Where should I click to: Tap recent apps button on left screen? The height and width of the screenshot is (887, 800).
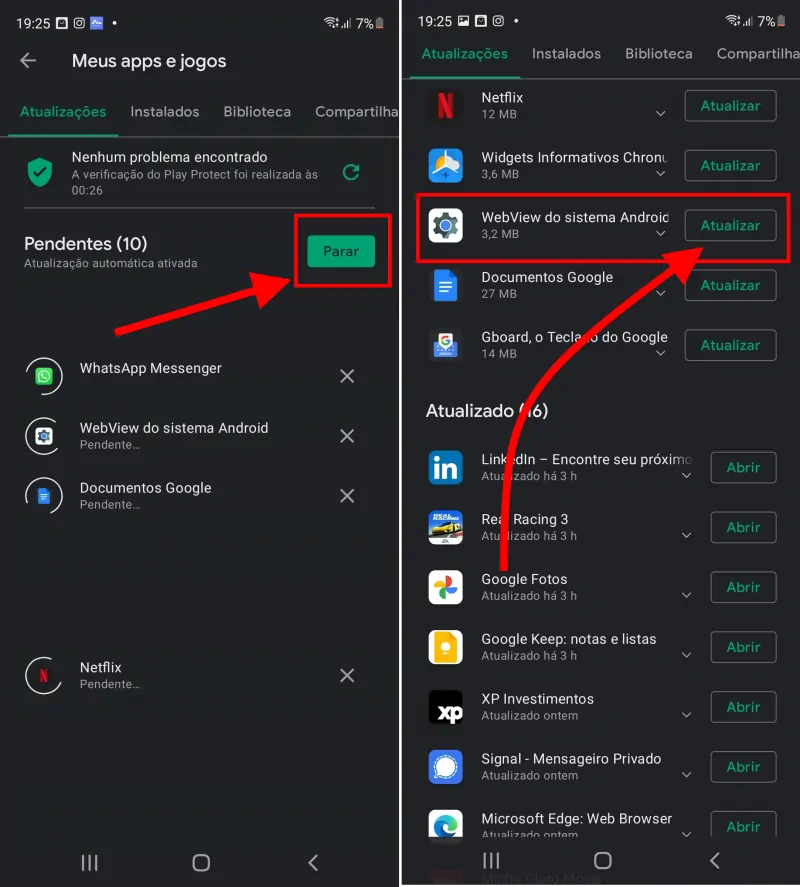pos(89,863)
